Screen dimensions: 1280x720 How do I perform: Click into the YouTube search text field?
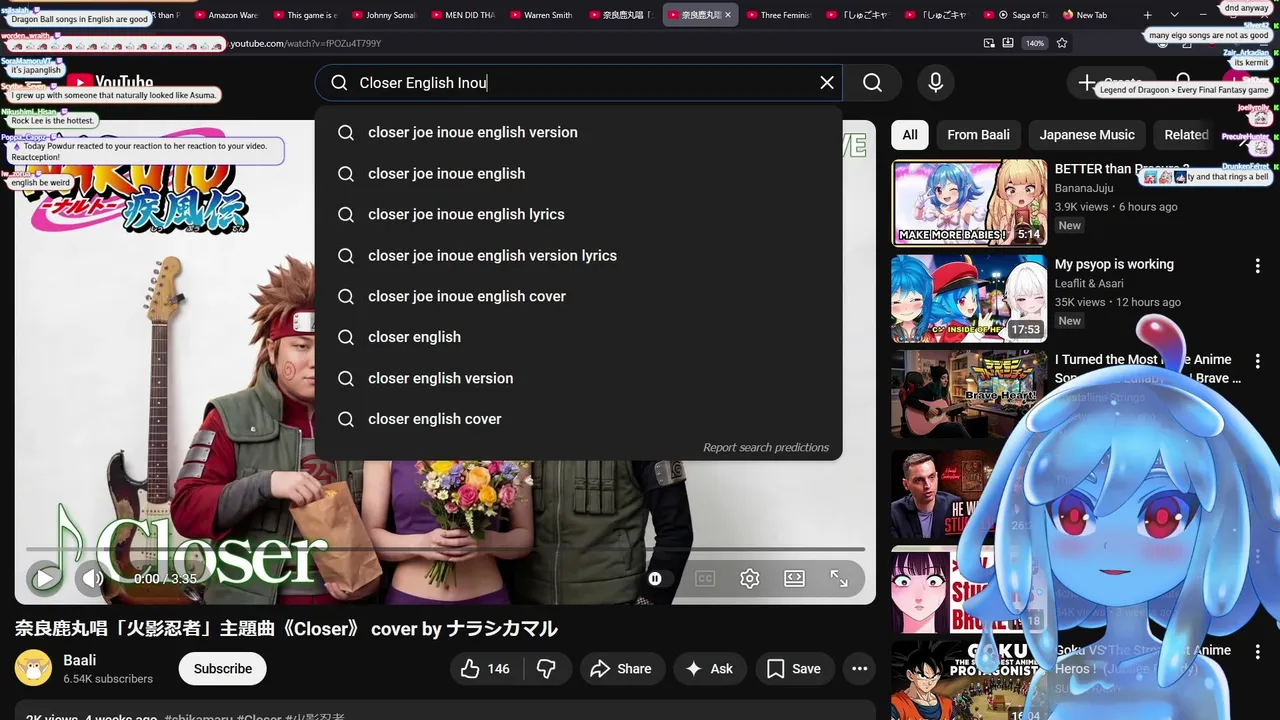(x=580, y=83)
